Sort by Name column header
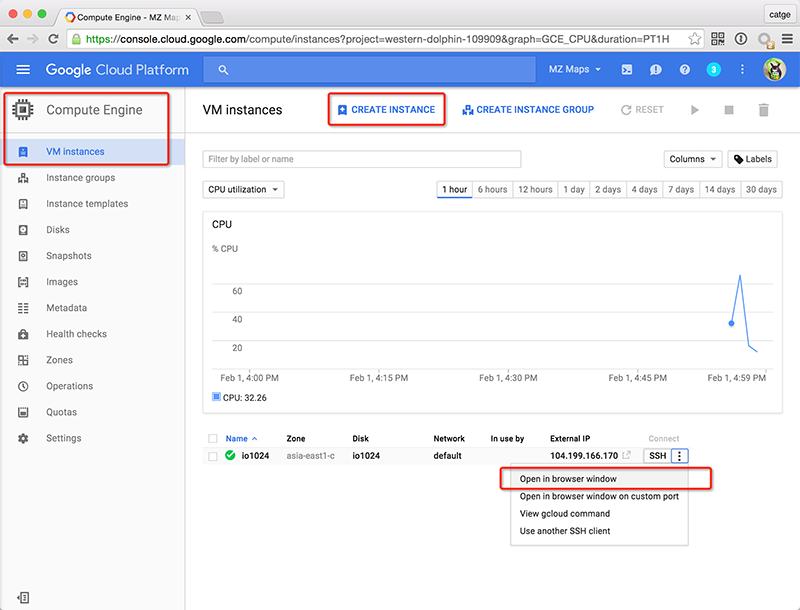800x610 pixels. (x=241, y=439)
